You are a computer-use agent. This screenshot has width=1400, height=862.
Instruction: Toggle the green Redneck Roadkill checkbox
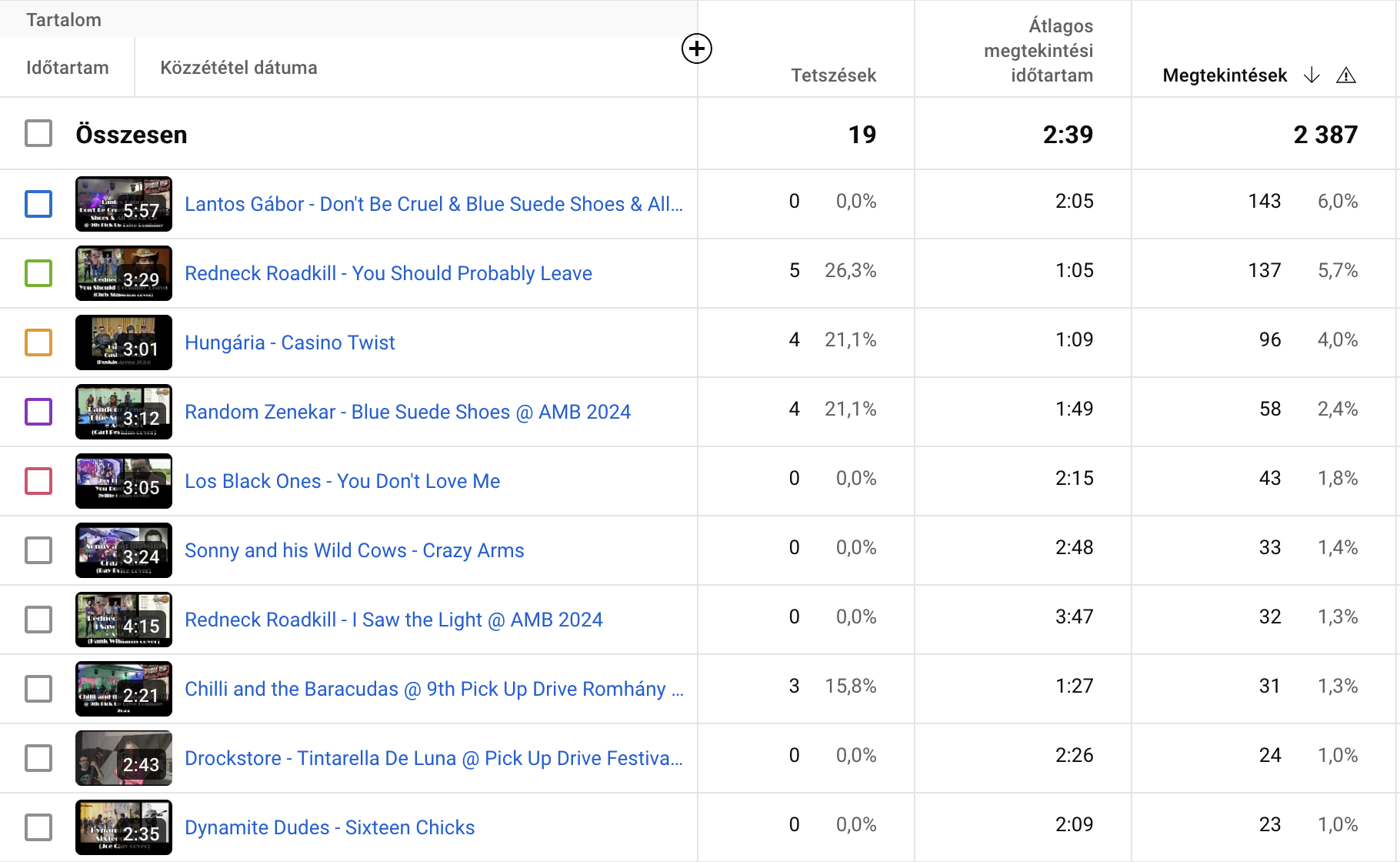pyautogui.click(x=38, y=273)
